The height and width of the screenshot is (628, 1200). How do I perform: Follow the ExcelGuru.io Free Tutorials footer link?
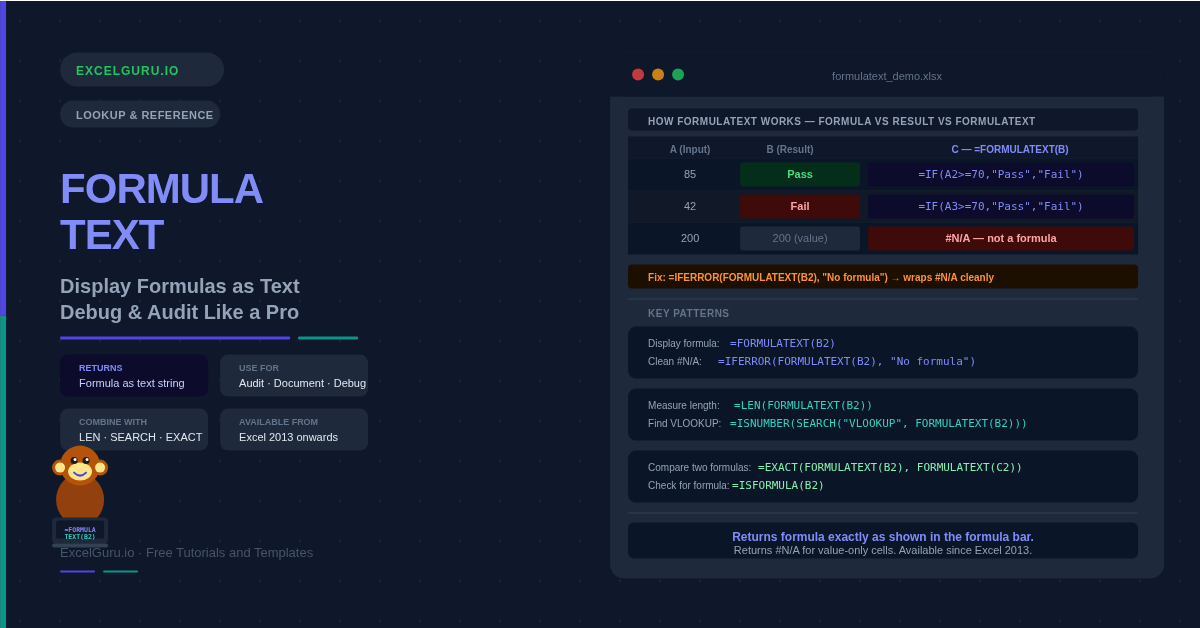[186, 553]
